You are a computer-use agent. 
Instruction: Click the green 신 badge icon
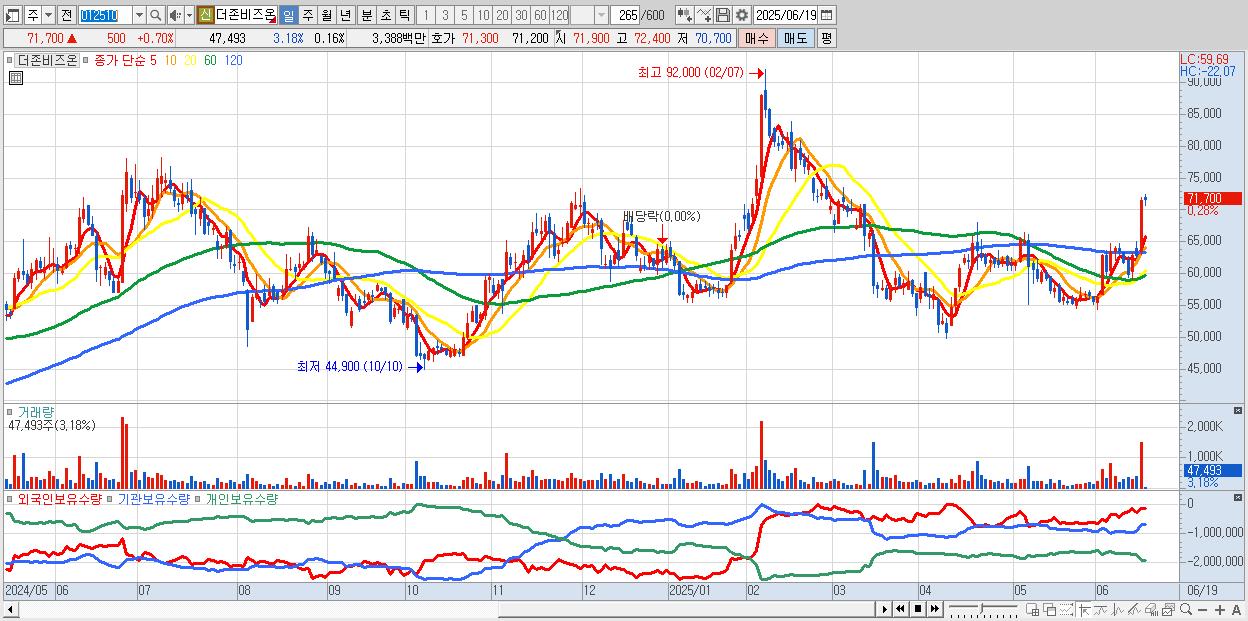tap(204, 15)
